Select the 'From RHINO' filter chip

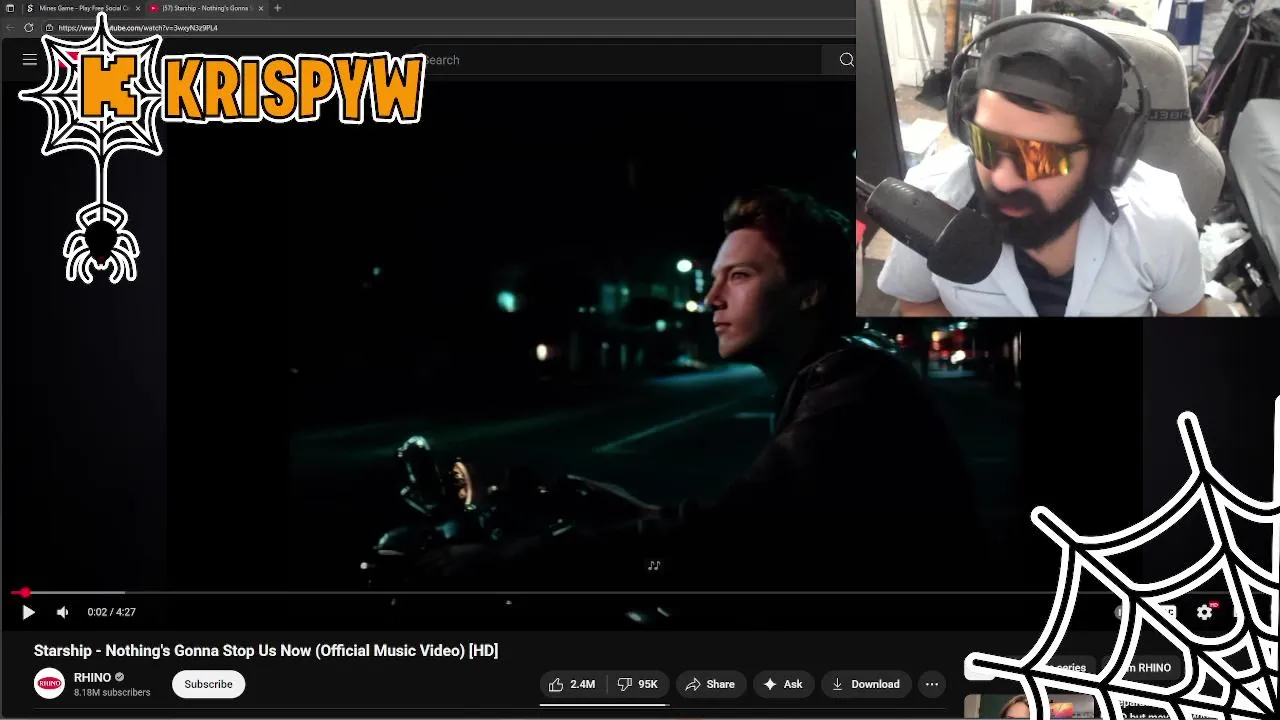pos(1143,667)
